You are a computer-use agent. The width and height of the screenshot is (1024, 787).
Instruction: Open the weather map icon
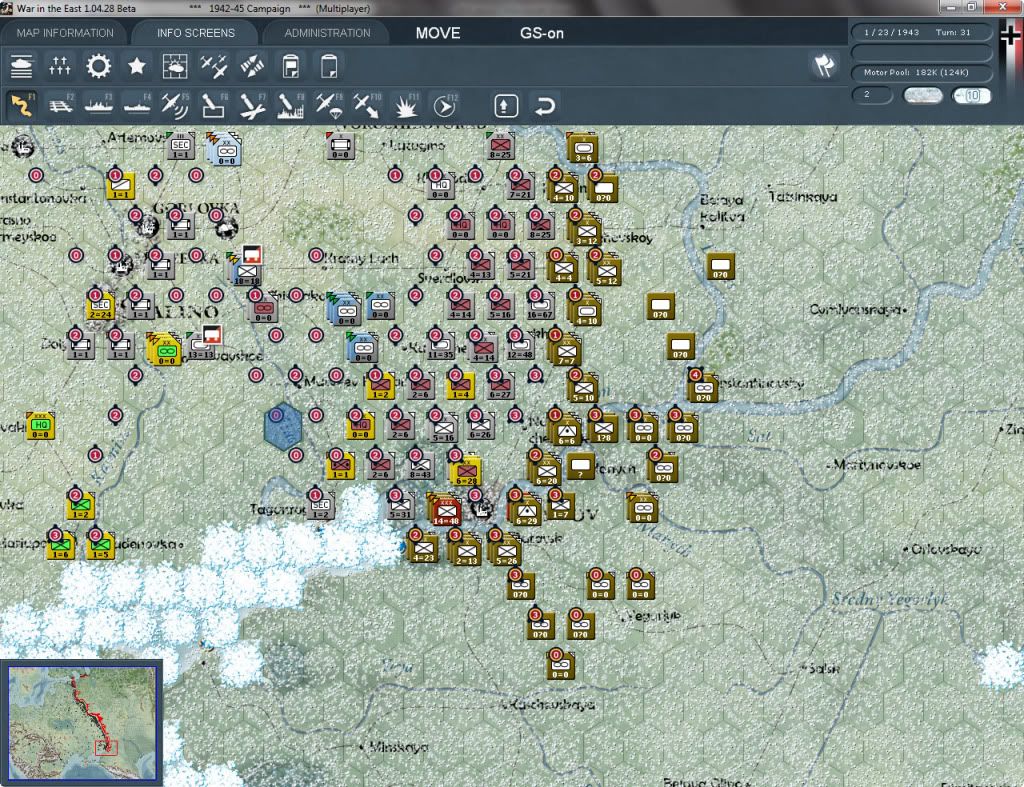[175, 66]
